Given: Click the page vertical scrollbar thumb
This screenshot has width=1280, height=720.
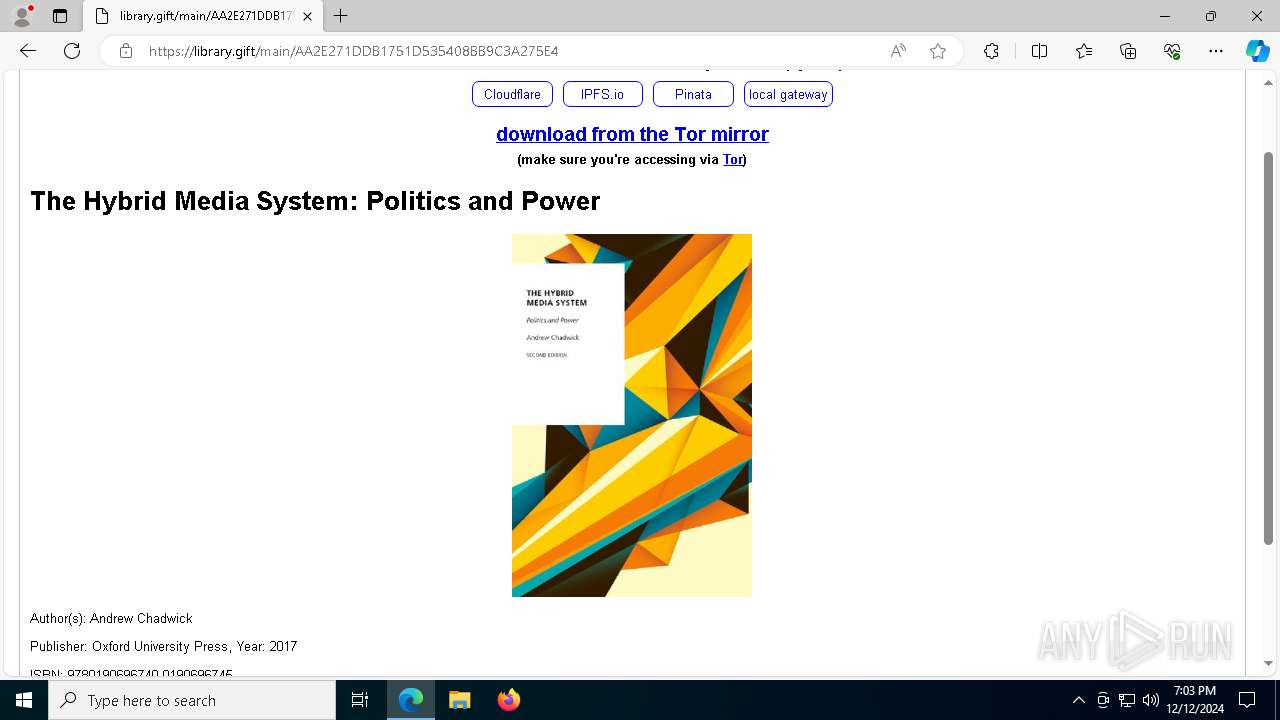Looking at the screenshot, I should coord(1268,348).
